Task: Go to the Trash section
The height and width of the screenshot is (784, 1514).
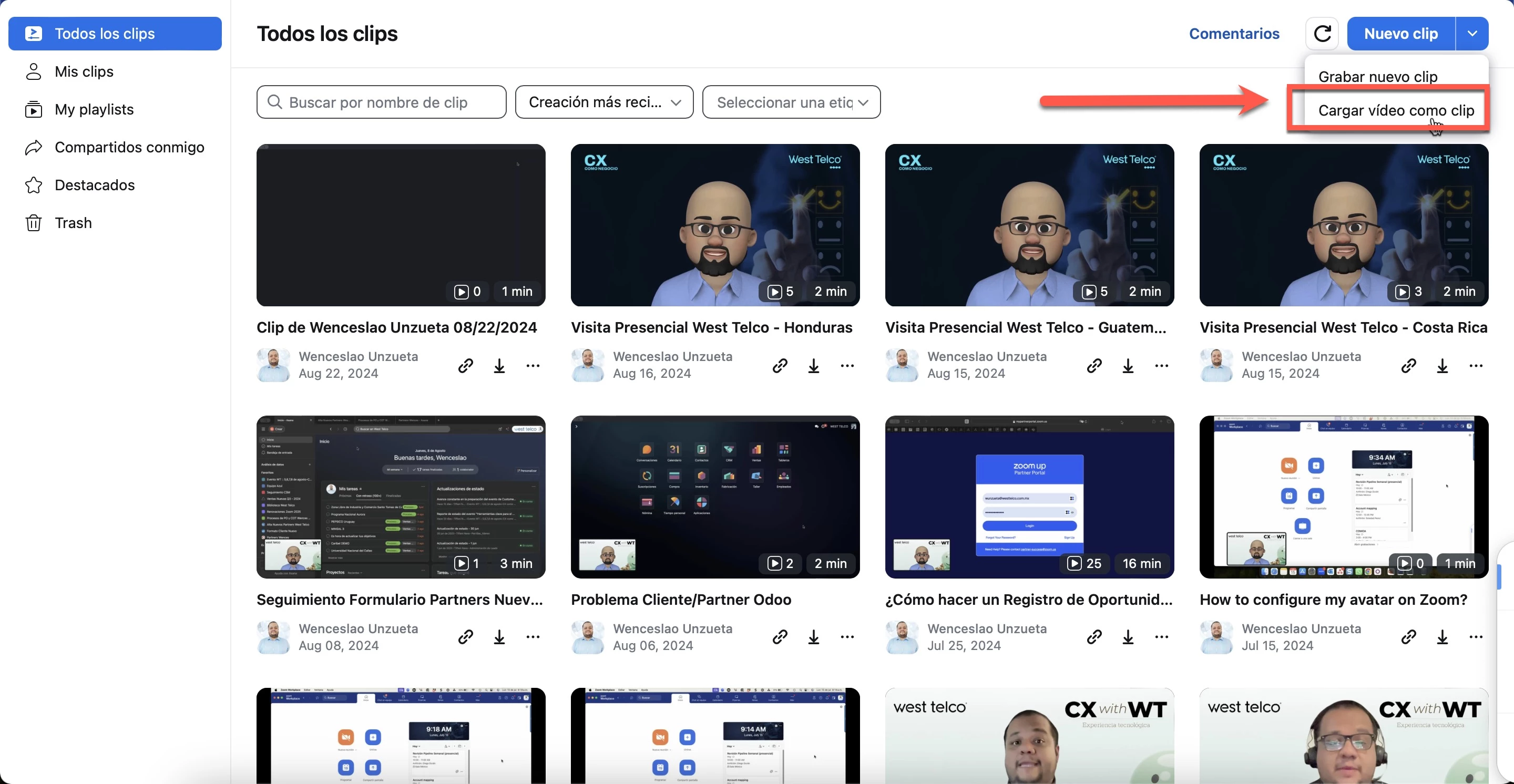Action: (73, 223)
